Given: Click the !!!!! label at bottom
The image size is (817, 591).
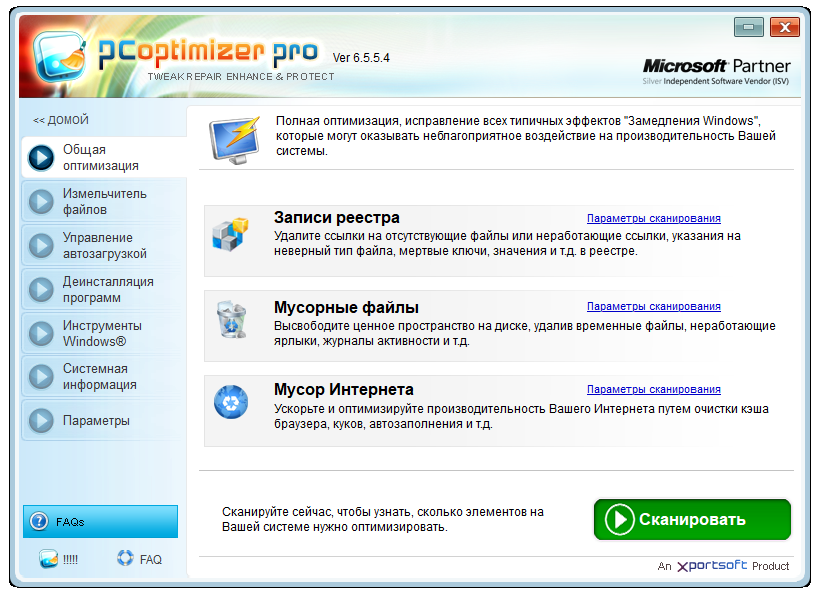Looking at the screenshot, I should [x=70, y=559].
